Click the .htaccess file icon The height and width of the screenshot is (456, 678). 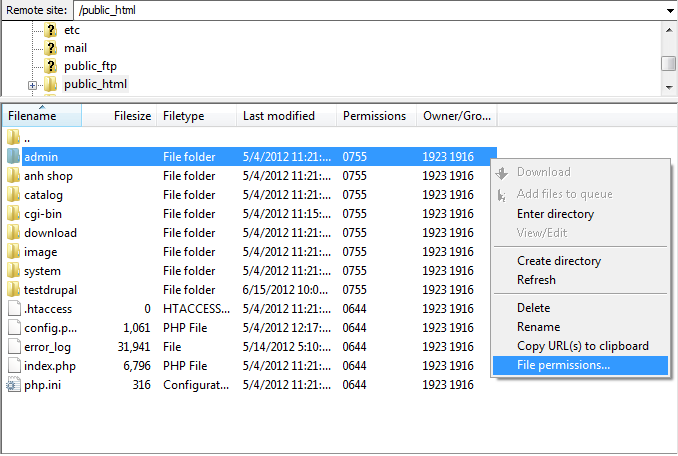14,308
